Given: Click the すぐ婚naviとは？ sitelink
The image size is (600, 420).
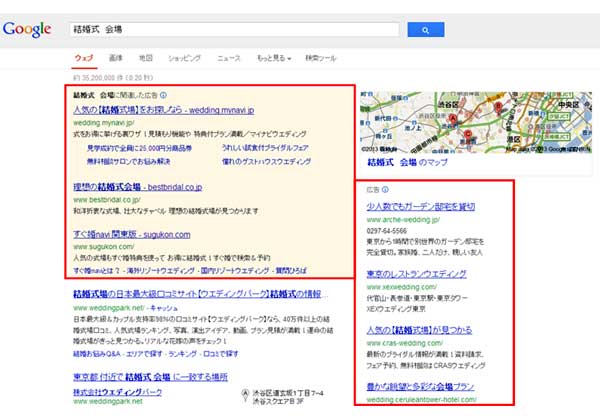Looking at the screenshot, I should pos(96,271).
